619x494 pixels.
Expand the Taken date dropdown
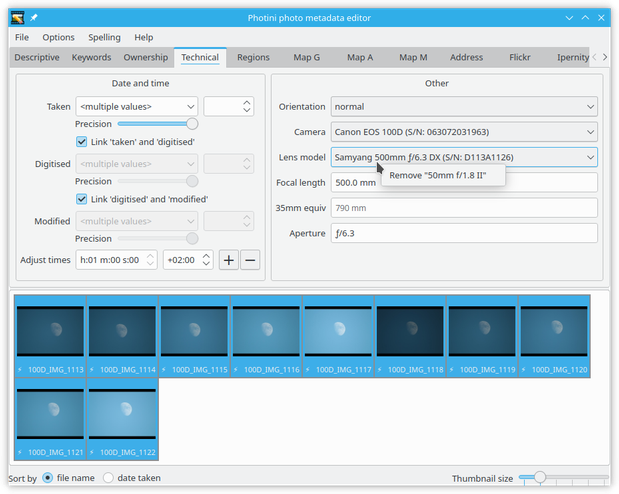point(191,107)
